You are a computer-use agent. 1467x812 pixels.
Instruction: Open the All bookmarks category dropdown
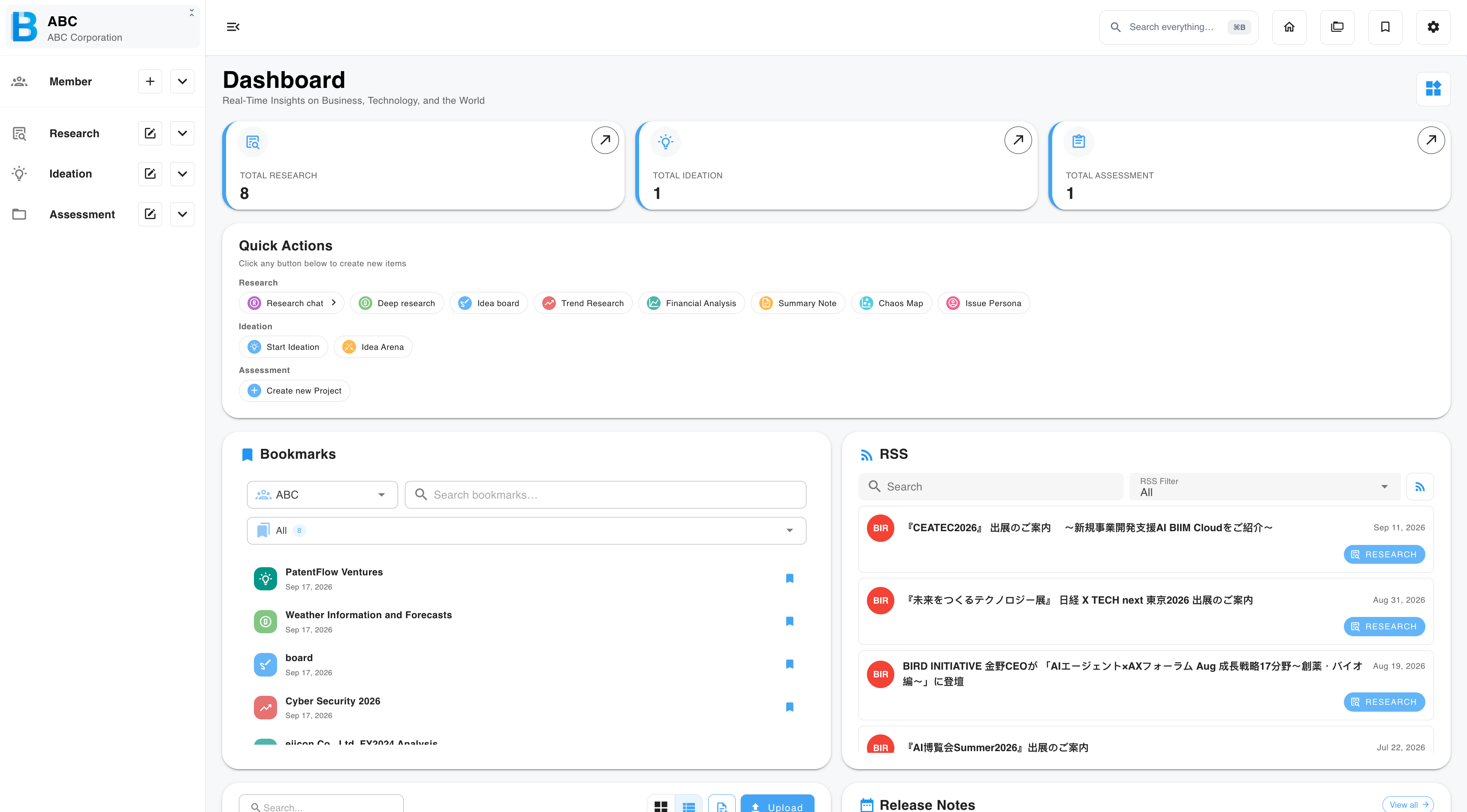click(526, 530)
